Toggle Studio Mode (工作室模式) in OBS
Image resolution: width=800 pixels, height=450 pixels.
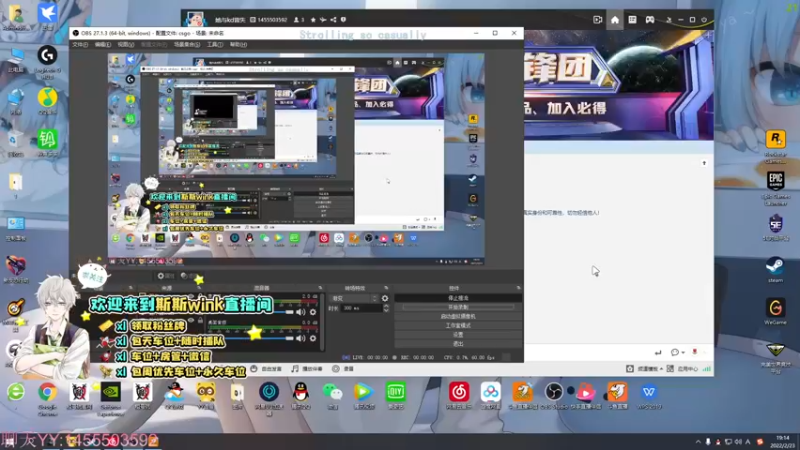458,326
